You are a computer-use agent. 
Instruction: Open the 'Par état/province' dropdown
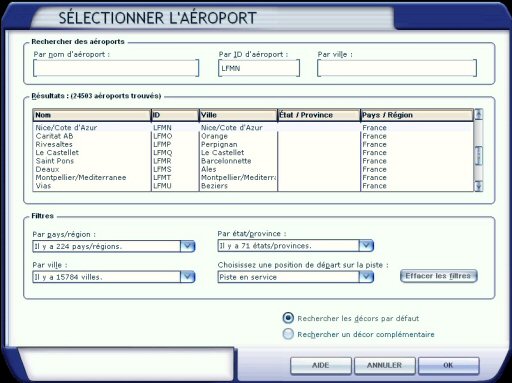(366, 246)
